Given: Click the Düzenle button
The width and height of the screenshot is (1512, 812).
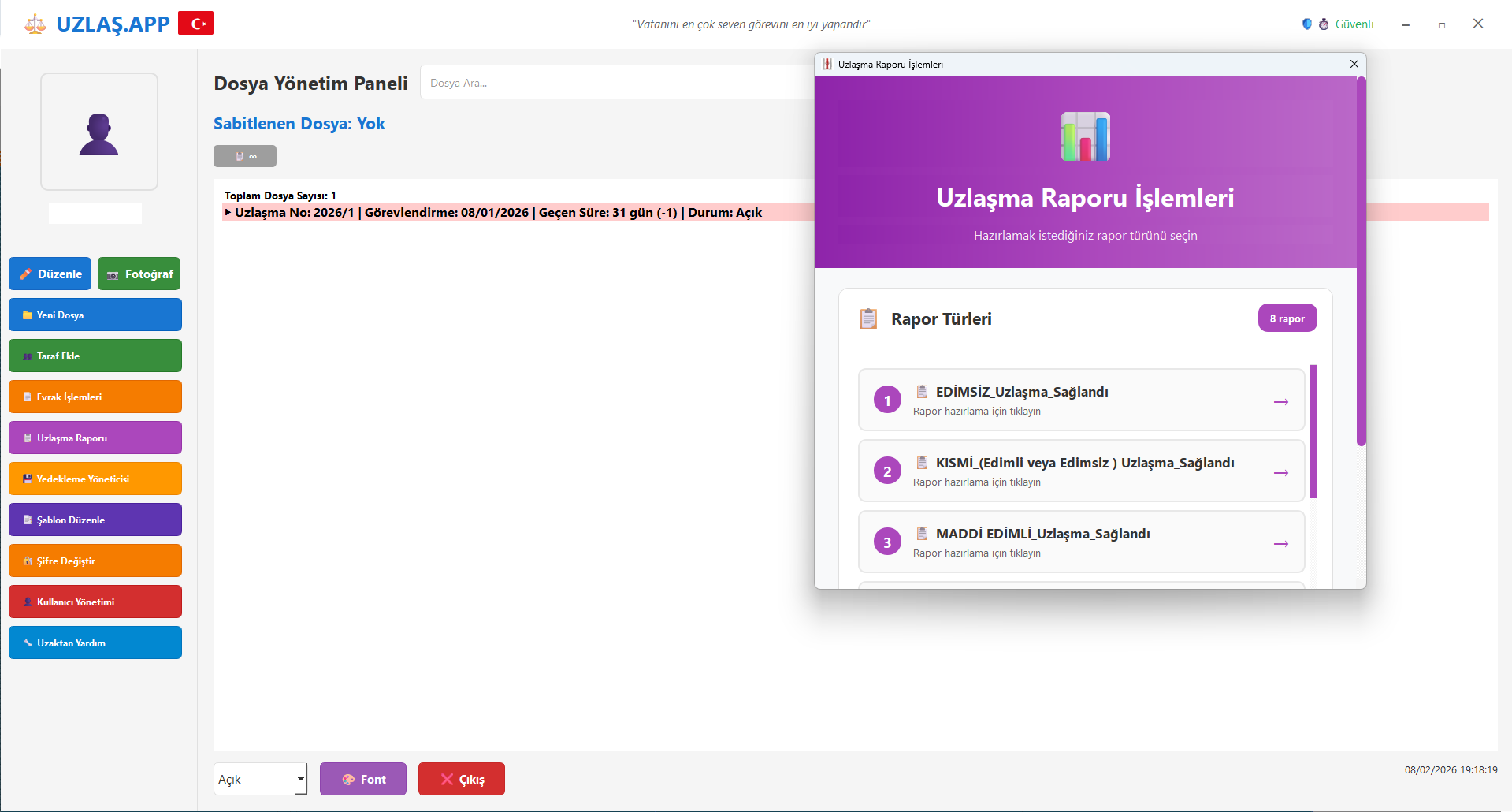Looking at the screenshot, I should pyautogui.click(x=50, y=274).
